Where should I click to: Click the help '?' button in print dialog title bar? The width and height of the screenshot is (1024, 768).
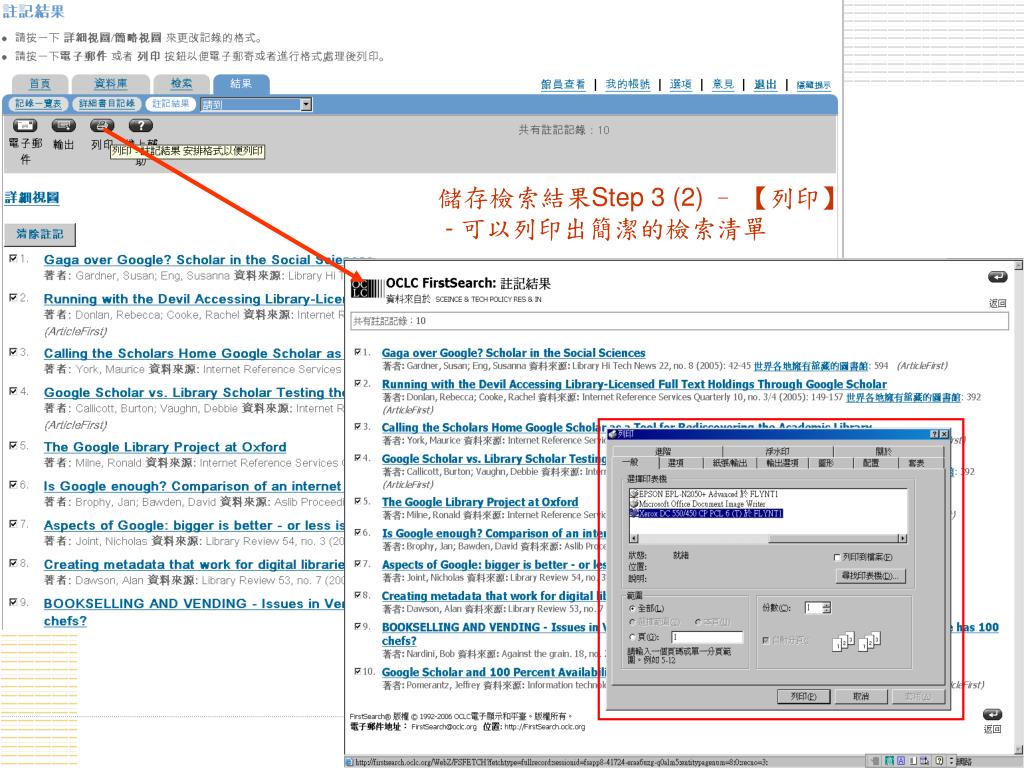pyautogui.click(x=934, y=434)
